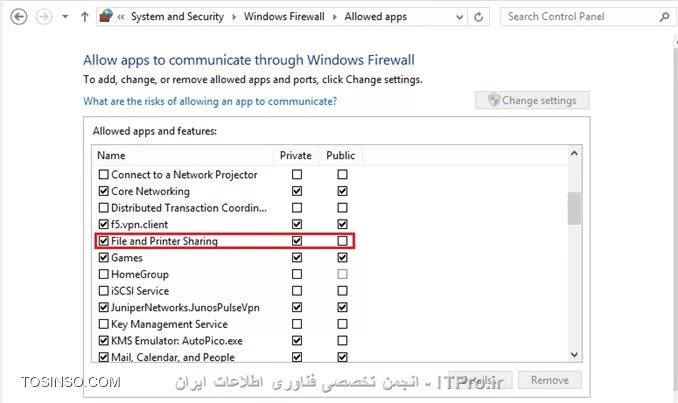The image size is (678, 403).
Task: Uncheck Private box for Games
Action: tap(297, 257)
